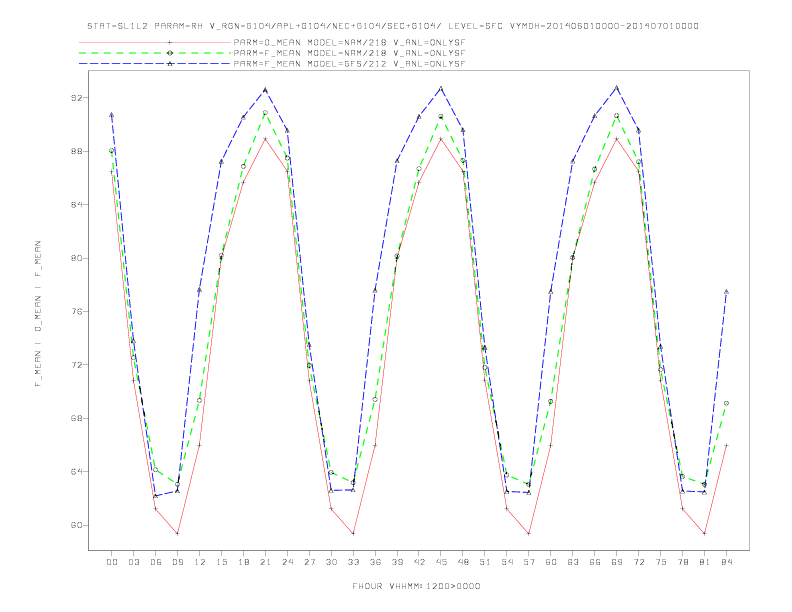Click the green NAM circle marker at hour 84
Image resolution: width=792 pixels, height=612 pixels.
(x=726, y=403)
